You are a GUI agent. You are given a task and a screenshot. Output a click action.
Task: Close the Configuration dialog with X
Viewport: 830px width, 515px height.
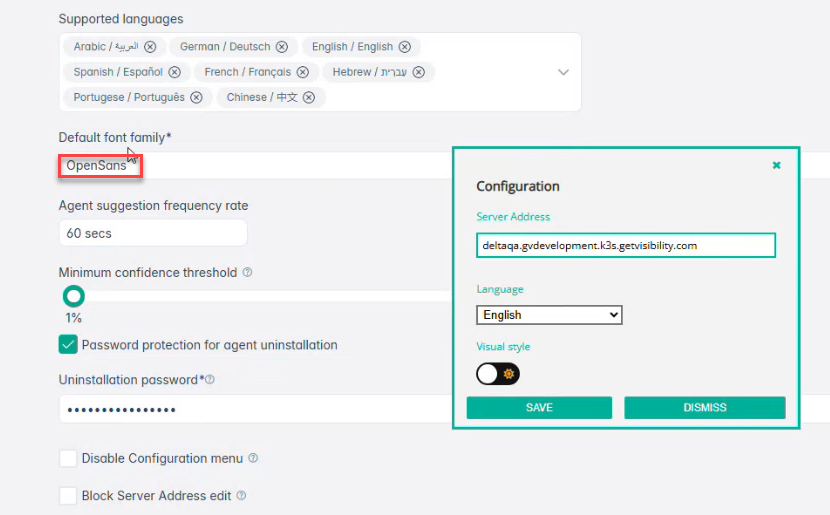tap(776, 165)
